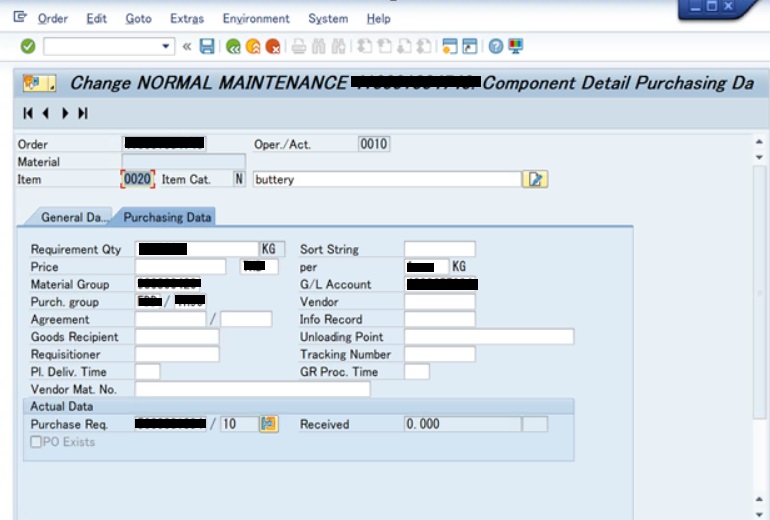The width and height of the screenshot is (770, 520).
Task: Go to the first item arrow
Action: pyautogui.click(x=28, y=113)
